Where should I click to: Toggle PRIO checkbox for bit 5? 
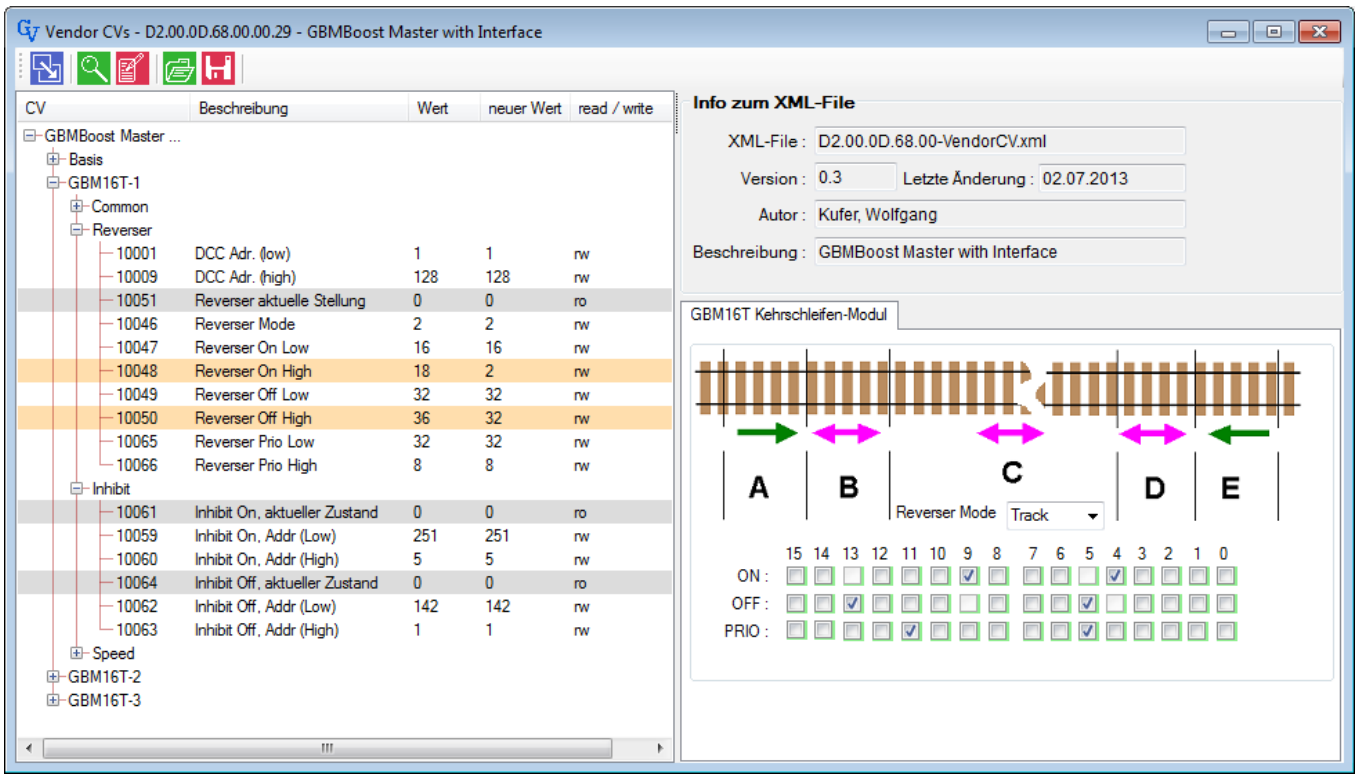[1088, 631]
